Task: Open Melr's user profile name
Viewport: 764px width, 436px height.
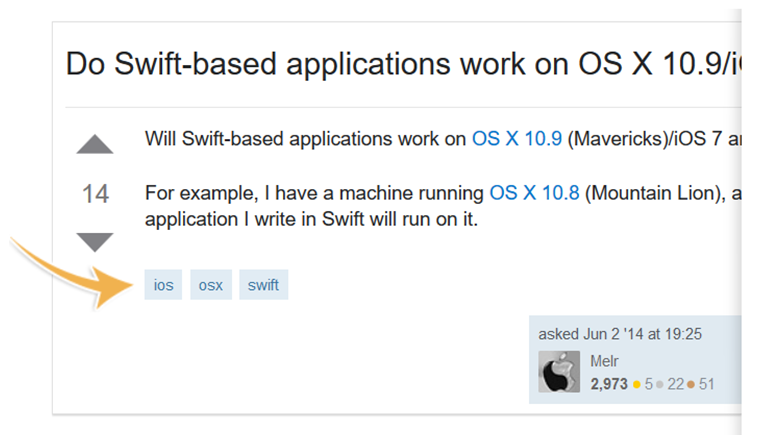Action: [606, 359]
